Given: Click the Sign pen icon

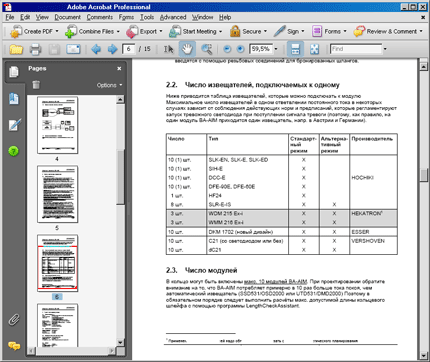Looking at the screenshot, I should tap(279, 31).
